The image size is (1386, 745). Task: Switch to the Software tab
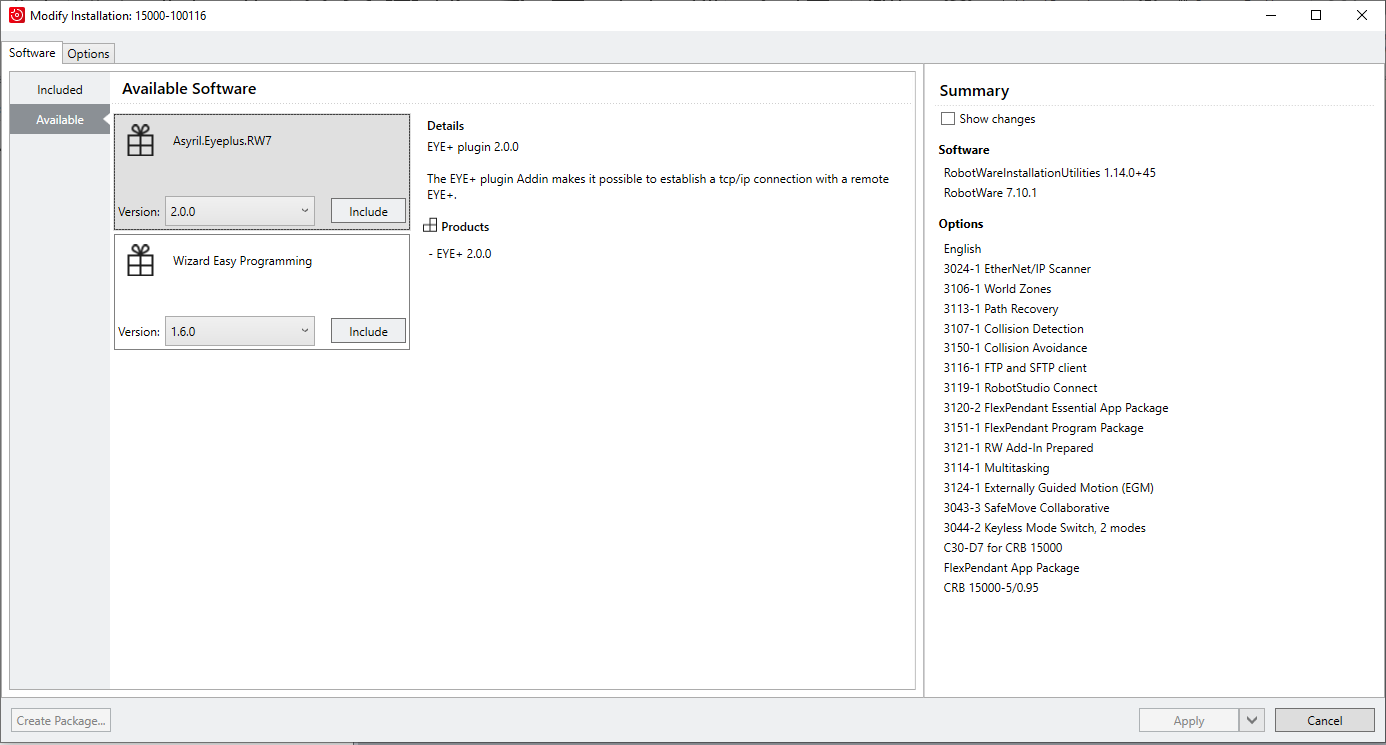tap(32, 53)
